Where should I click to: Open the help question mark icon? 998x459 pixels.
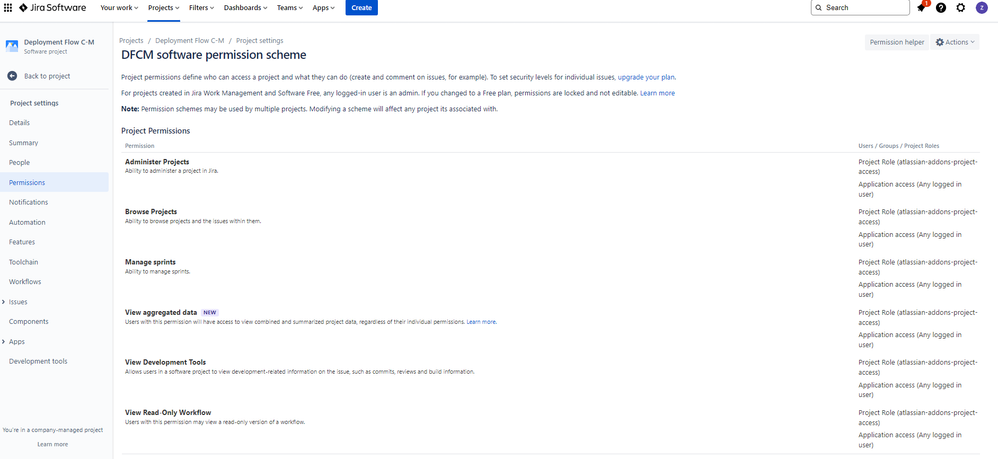[x=941, y=8]
